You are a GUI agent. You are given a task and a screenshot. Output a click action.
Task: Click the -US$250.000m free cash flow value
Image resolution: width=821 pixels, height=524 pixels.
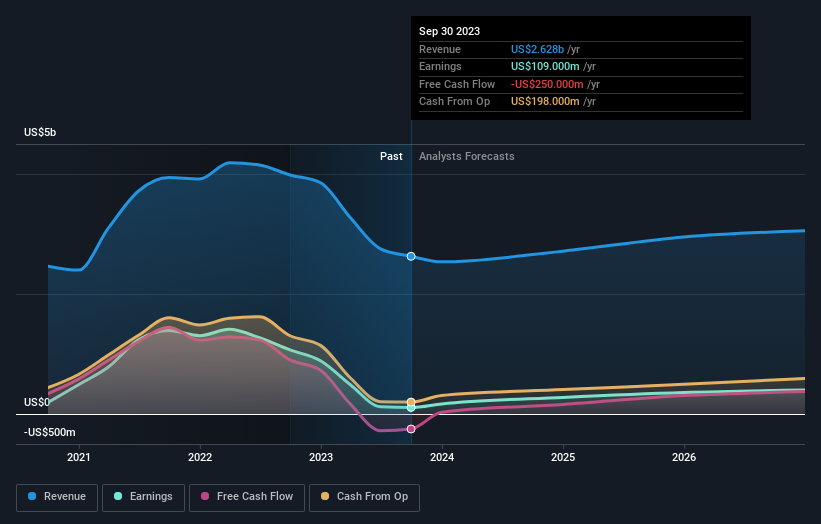547,84
